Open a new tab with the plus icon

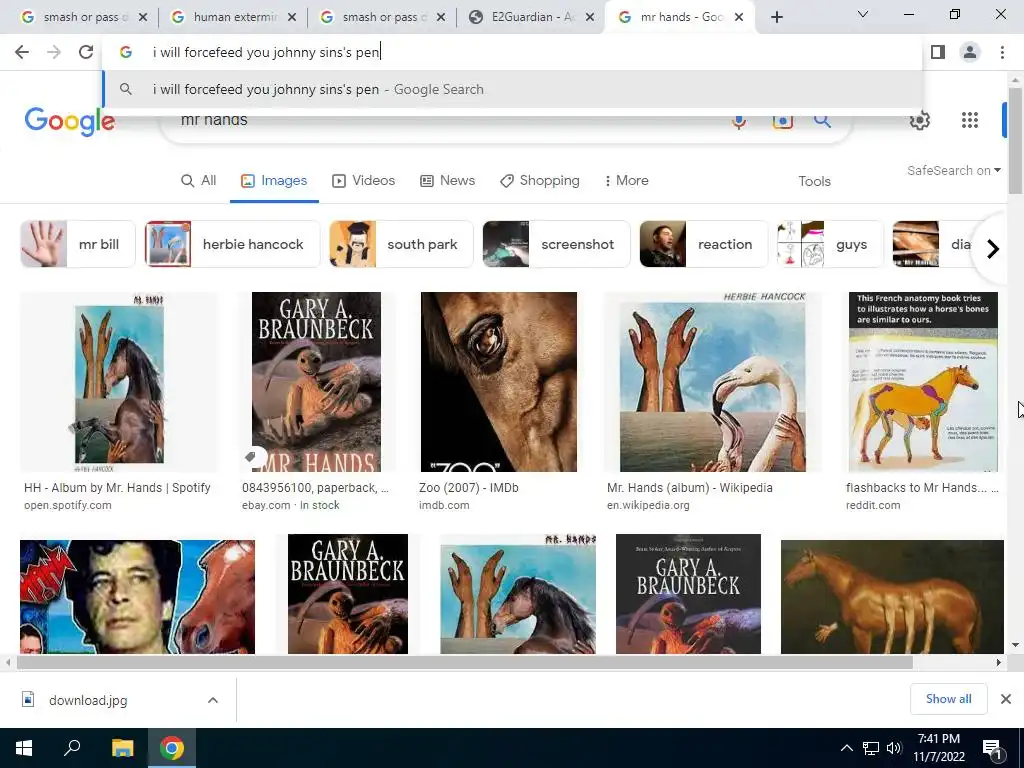point(776,17)
